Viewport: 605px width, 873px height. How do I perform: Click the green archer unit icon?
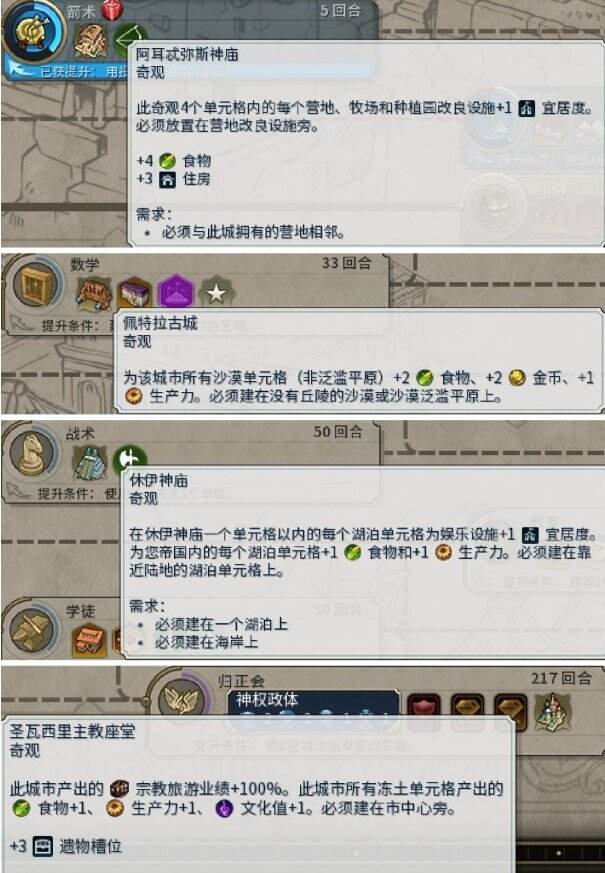[x=129, y=38]
